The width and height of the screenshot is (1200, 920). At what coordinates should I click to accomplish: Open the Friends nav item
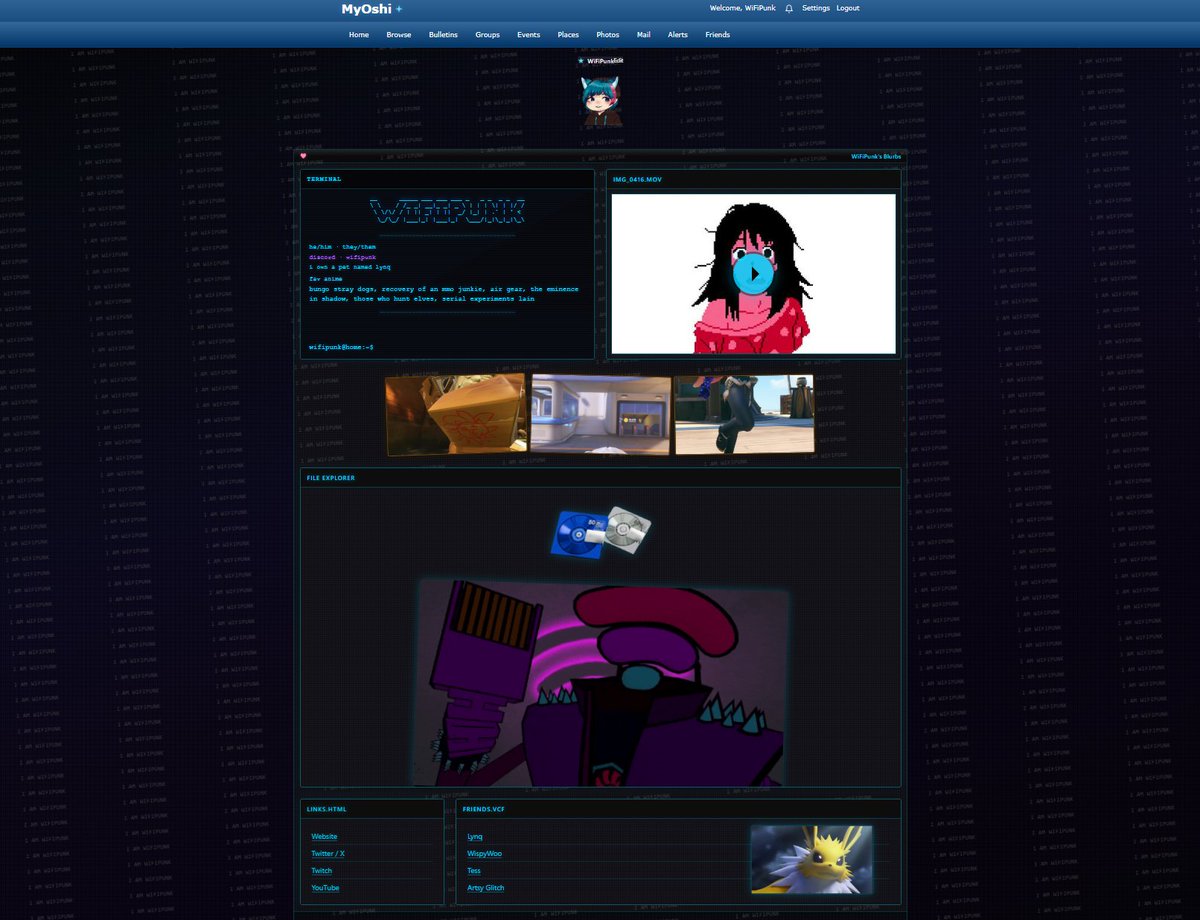tap(718, 35)
